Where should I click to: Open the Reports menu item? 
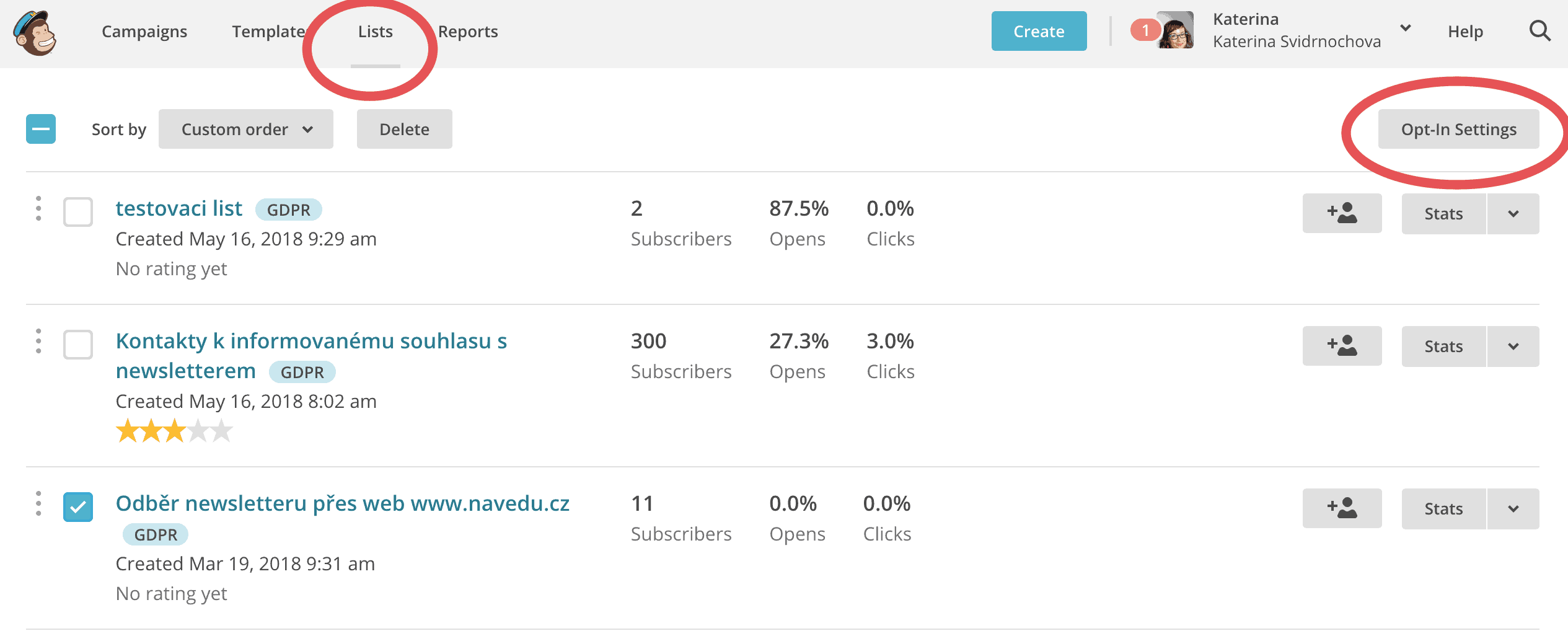(x=468, y=32)
